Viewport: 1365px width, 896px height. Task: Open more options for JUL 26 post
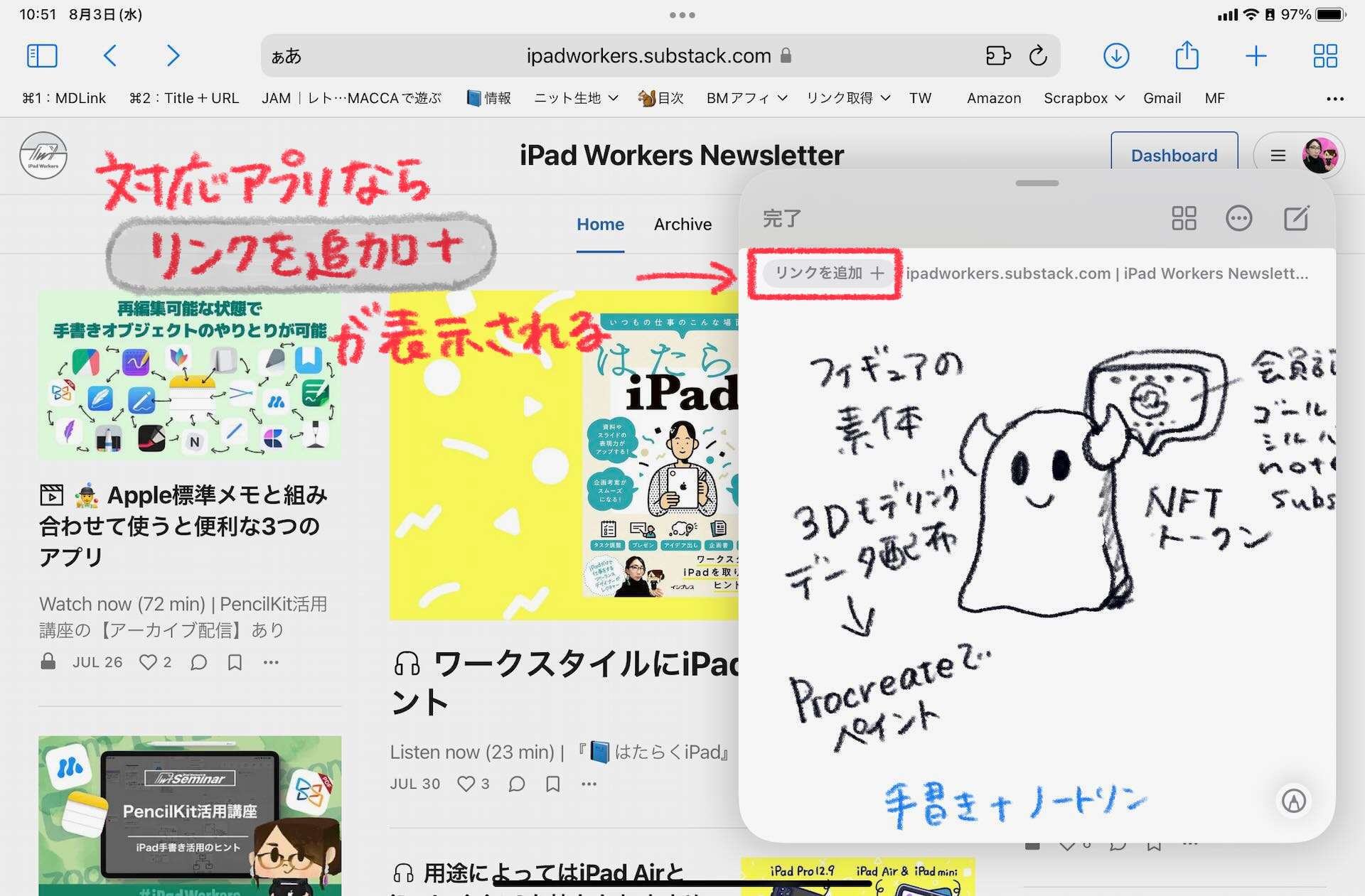271,662
